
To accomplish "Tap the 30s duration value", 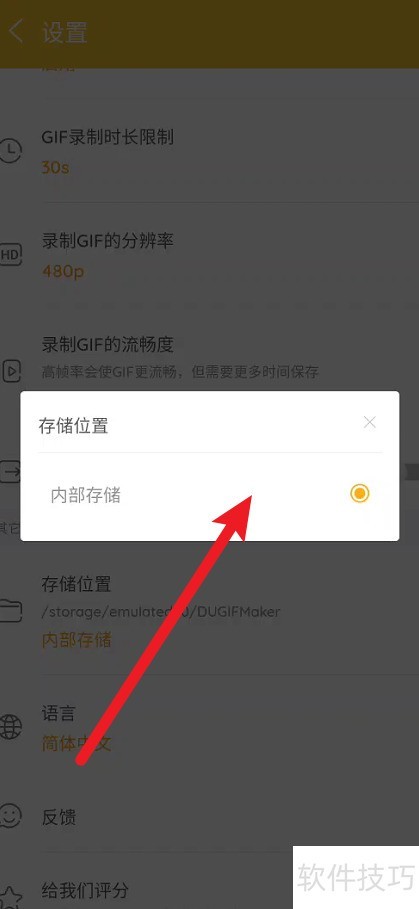I will point(55,168).
